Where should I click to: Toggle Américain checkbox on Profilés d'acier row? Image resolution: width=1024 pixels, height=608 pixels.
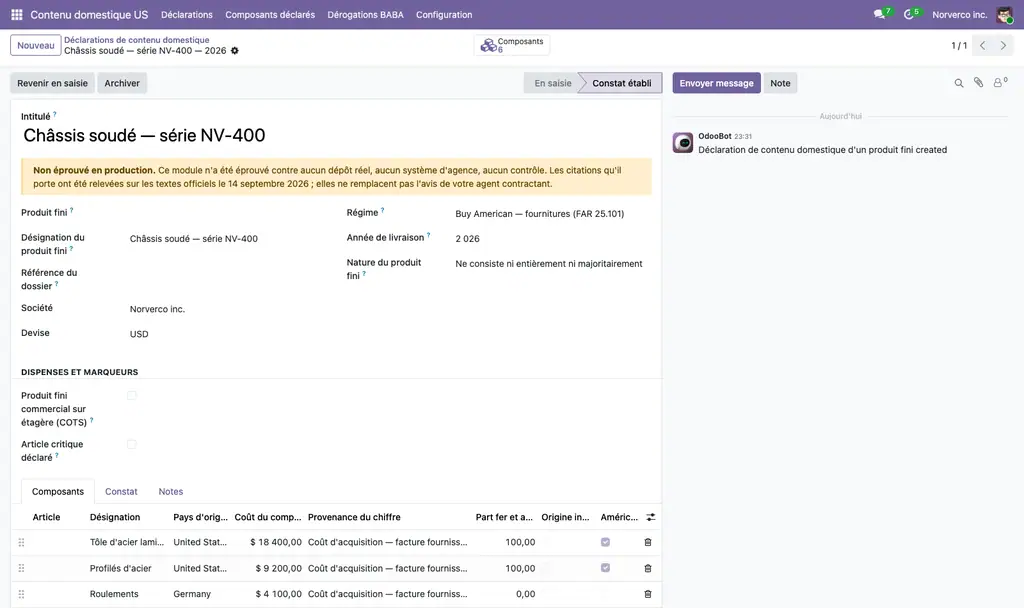tap(605, 568)
